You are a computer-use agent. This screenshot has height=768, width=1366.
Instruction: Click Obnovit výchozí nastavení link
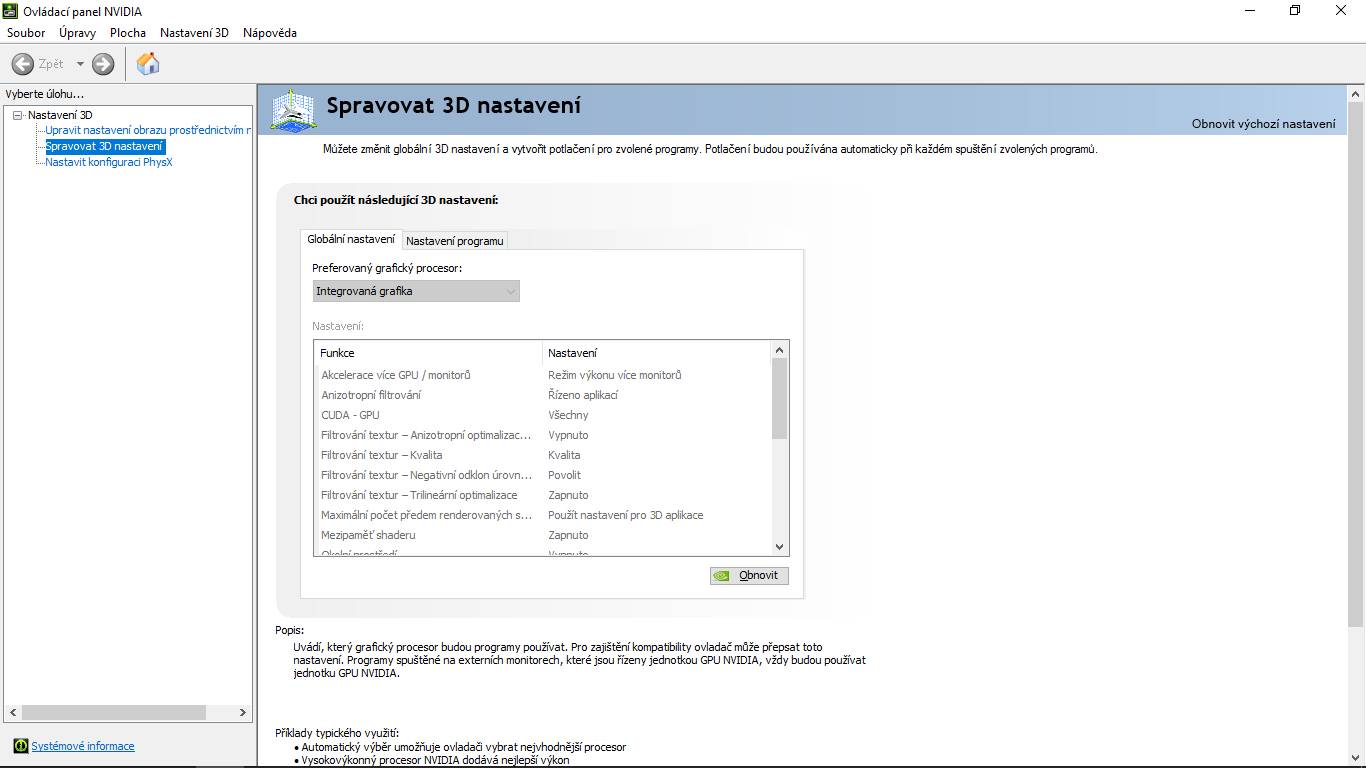pyautogui.click(x=1263, y=124)
